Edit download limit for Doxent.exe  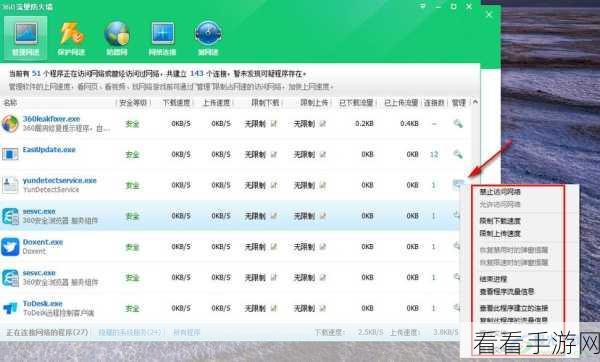coord(274,247)
